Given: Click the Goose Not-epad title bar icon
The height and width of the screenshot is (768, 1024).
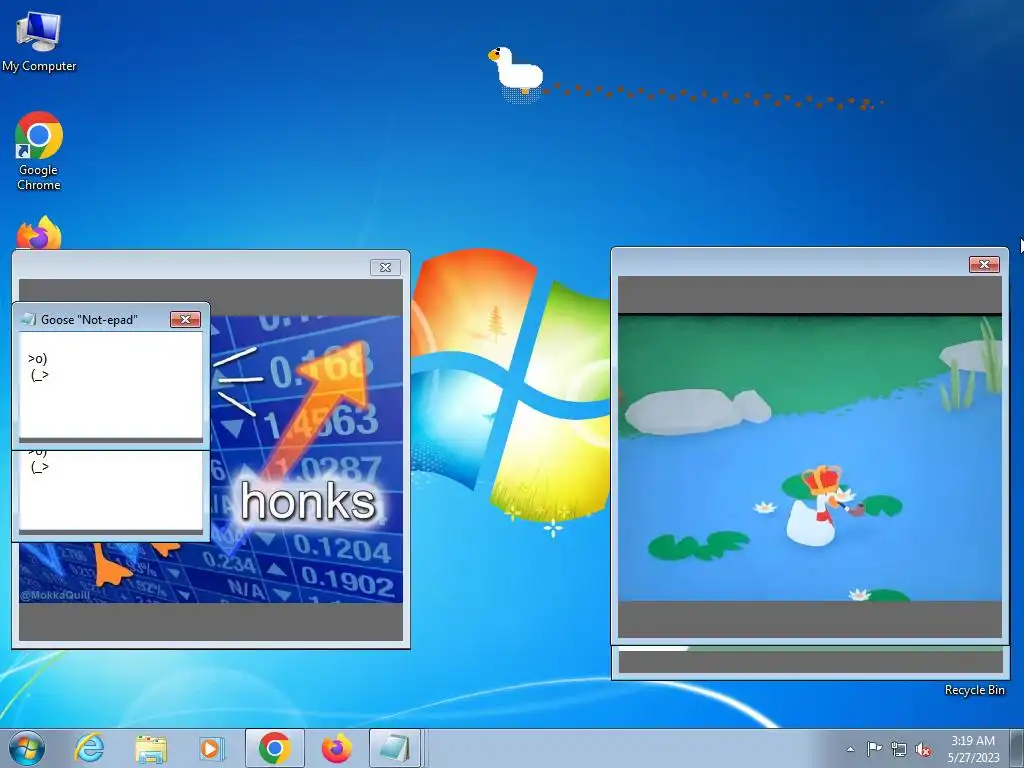Looking at the screenshot, I should coord(27,319).
